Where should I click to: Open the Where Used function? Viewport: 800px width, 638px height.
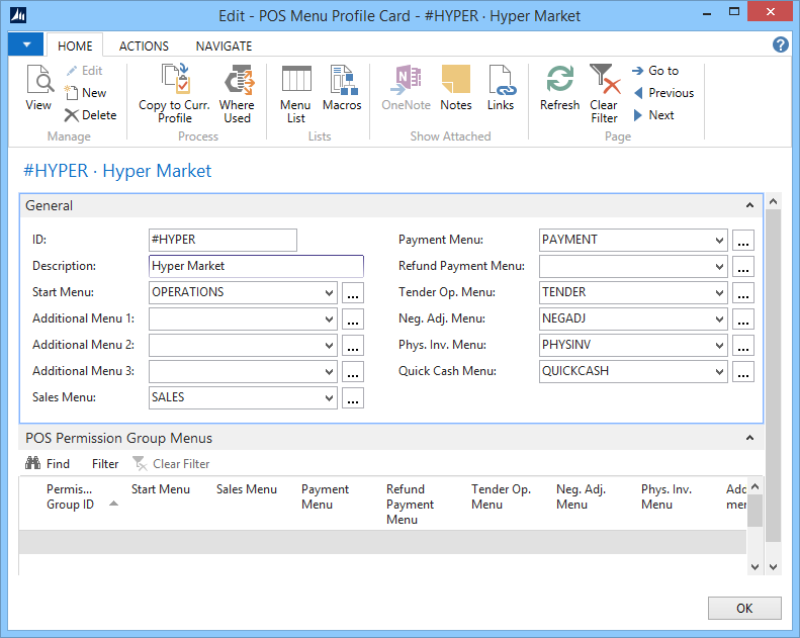237,88
